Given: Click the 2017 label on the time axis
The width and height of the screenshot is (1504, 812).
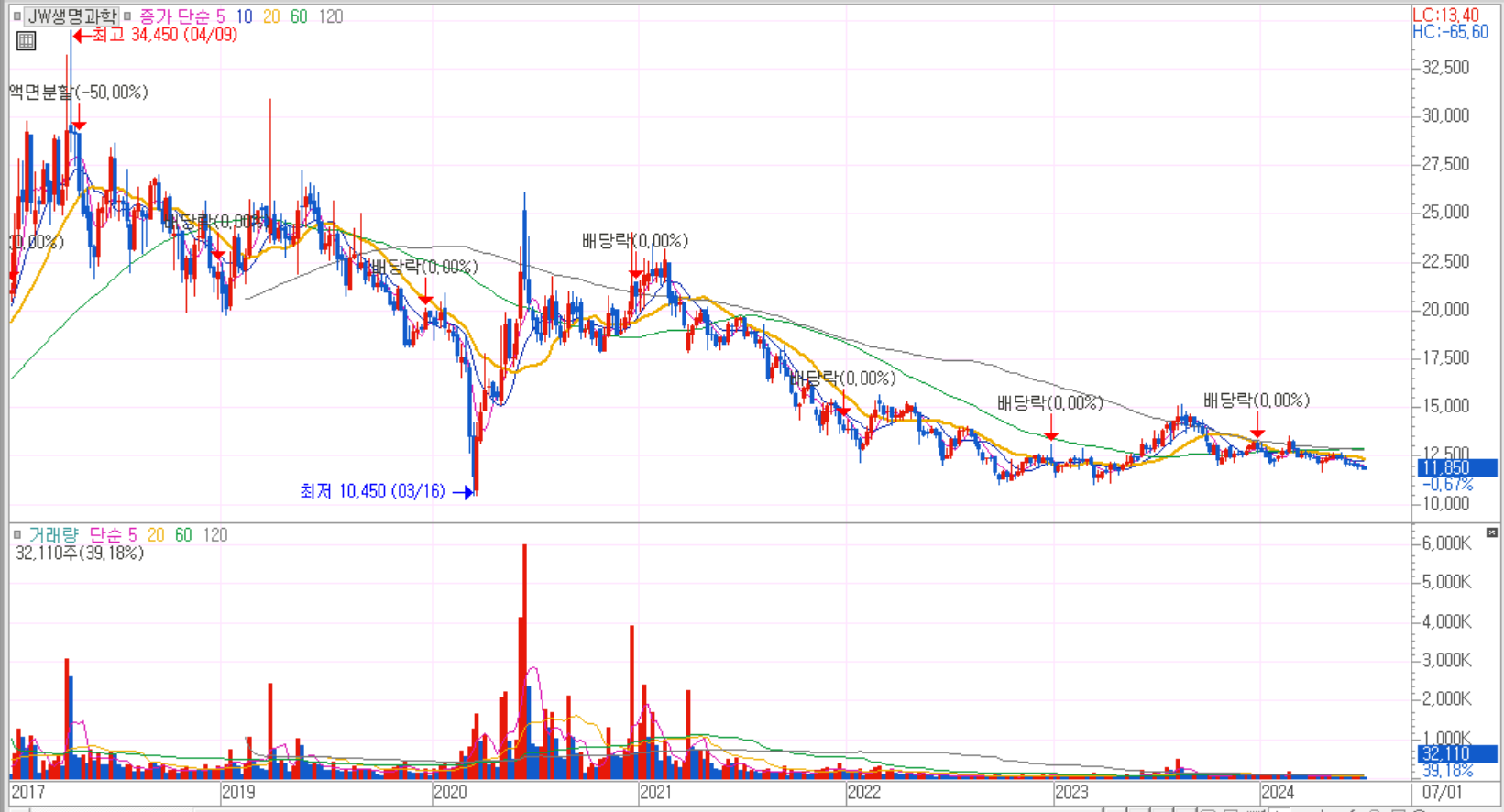Looking at the screenshot, I should 27,792.
